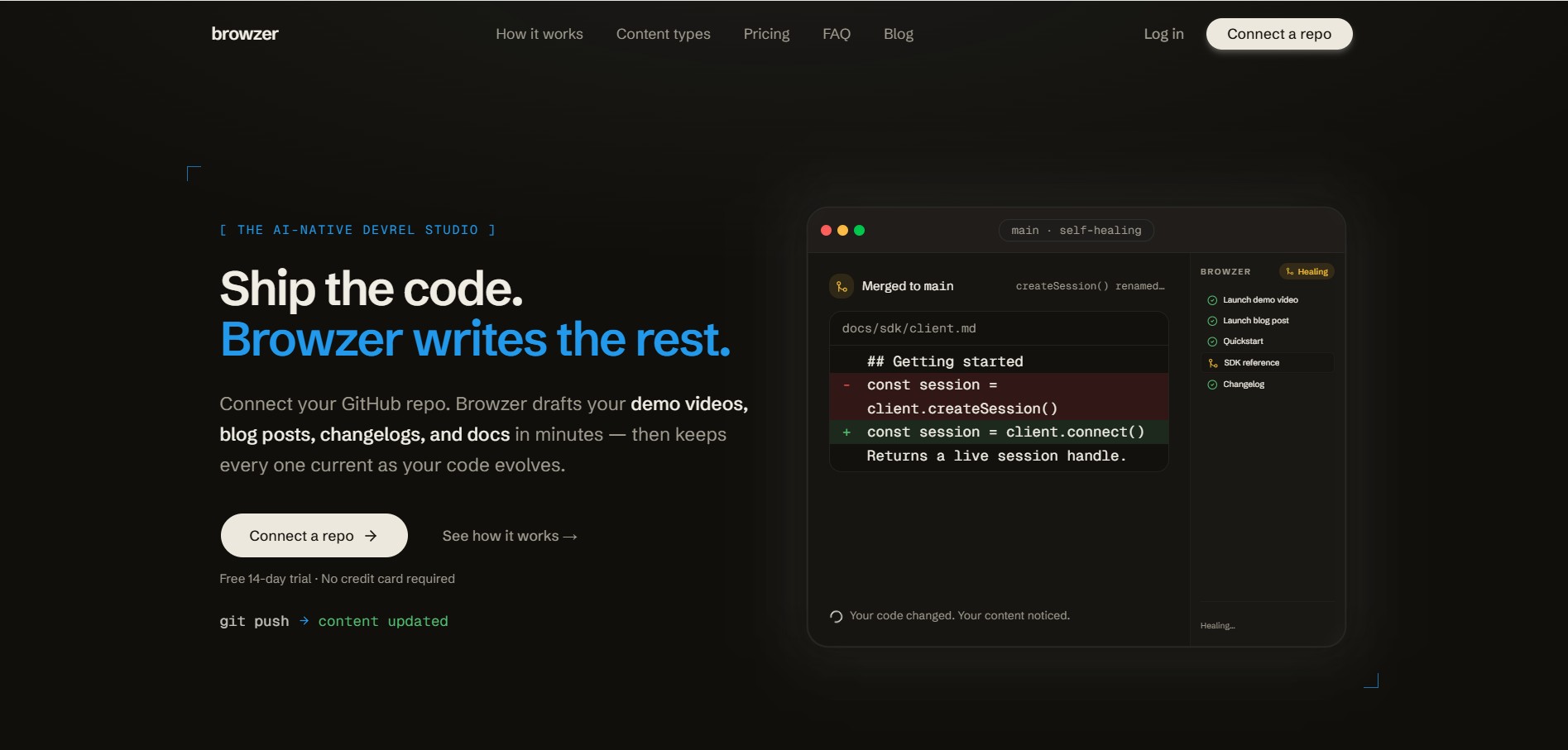This screenshot has height=750, width=1568.
Task: Click Returns a live session handle text
Action: 996,456
